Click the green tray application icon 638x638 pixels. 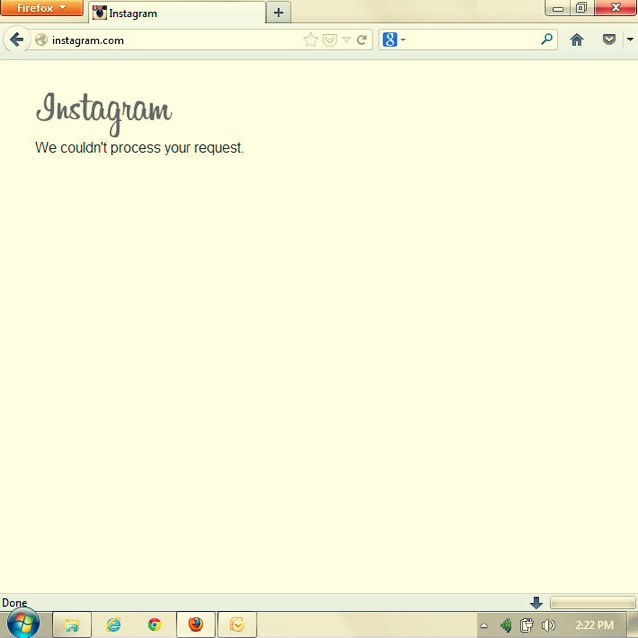(506, 625)
